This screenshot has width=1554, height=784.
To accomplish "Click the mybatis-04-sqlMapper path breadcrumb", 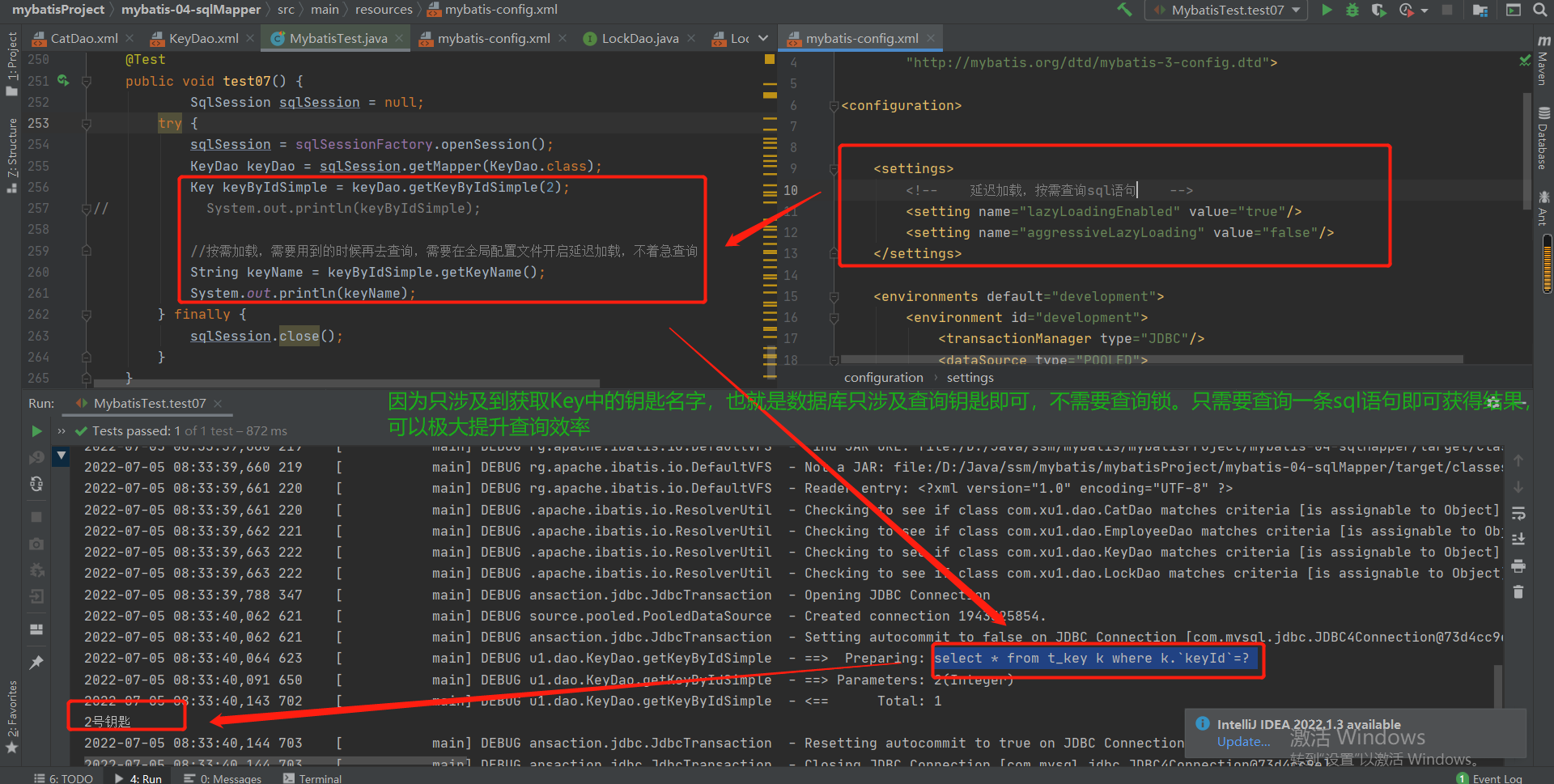I will click(x=191, y=10).
